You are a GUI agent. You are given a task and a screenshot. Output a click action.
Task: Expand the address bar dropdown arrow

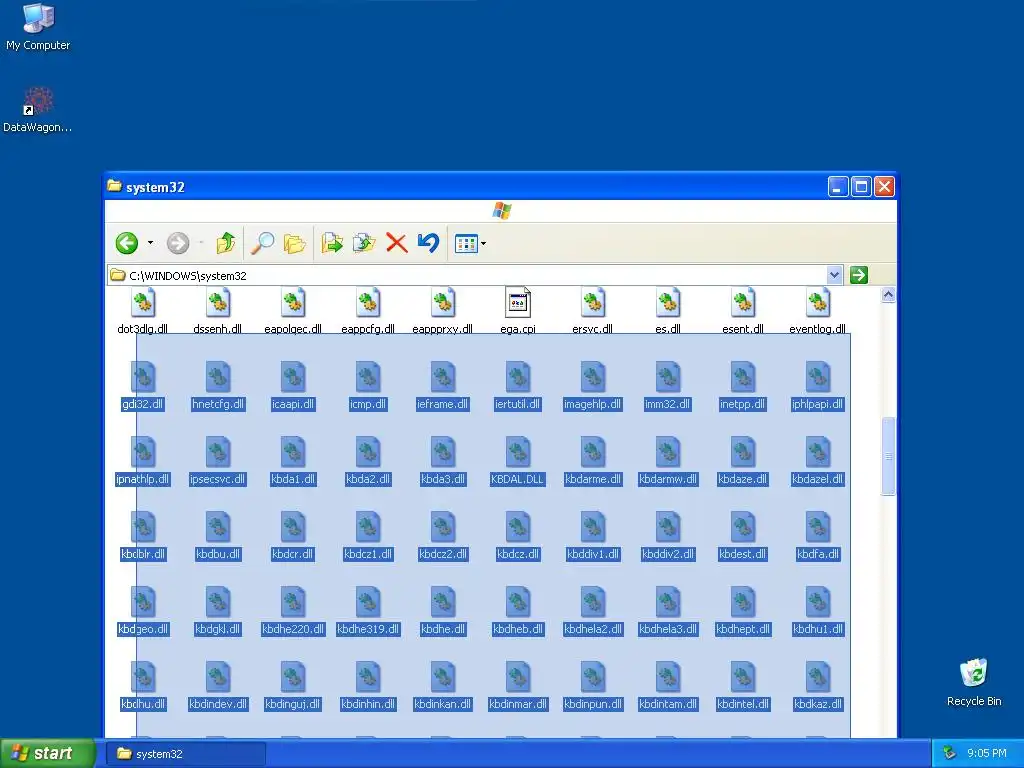834,275
